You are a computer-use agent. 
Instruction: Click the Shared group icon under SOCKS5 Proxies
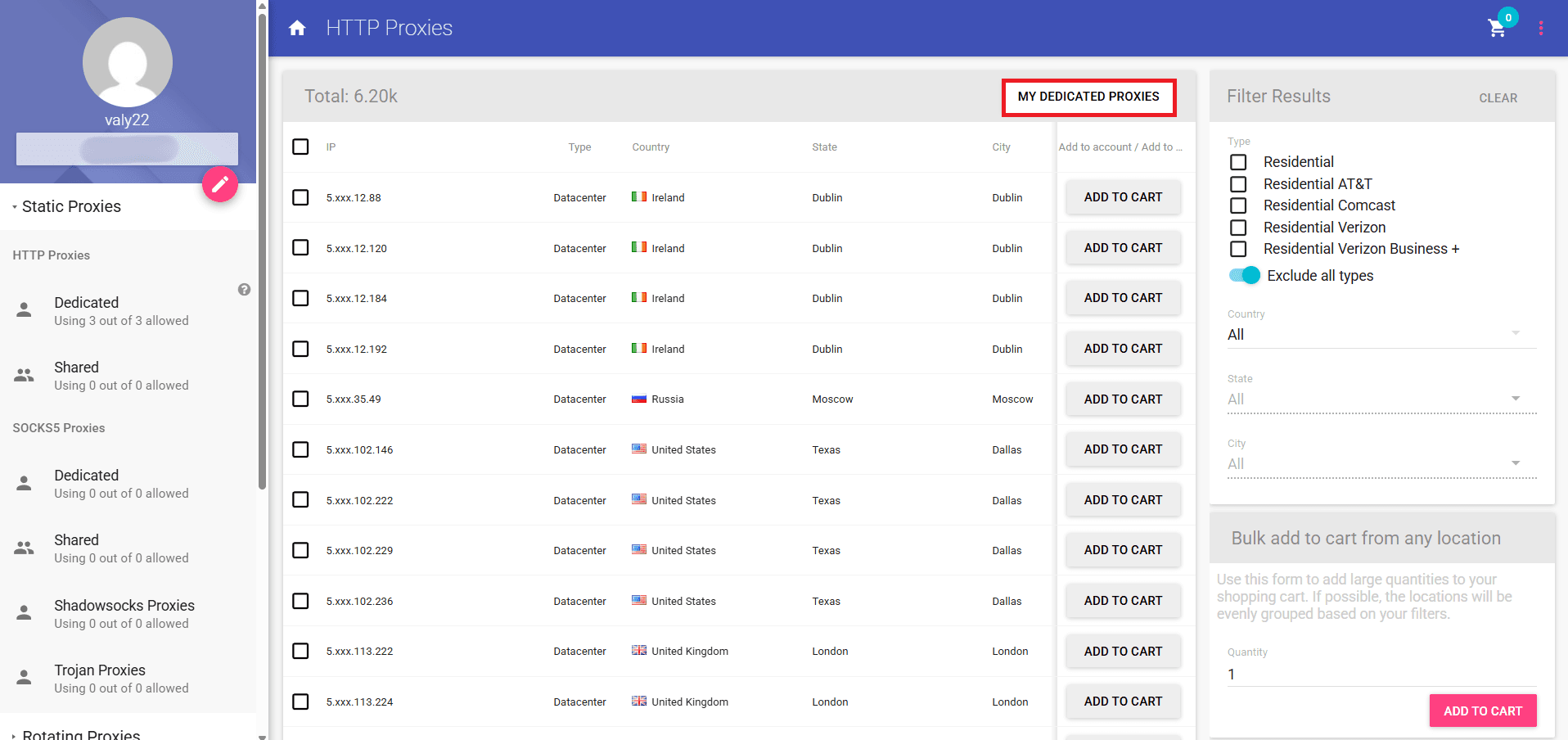(24, 548)
